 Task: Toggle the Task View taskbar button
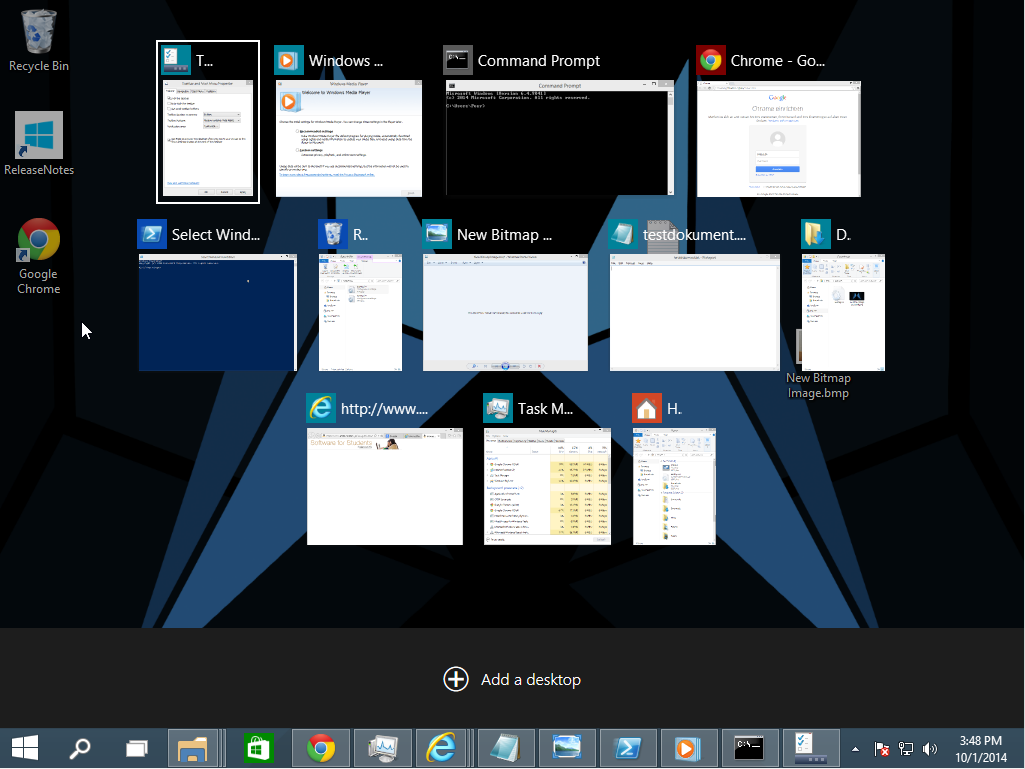tap(136, 747)
